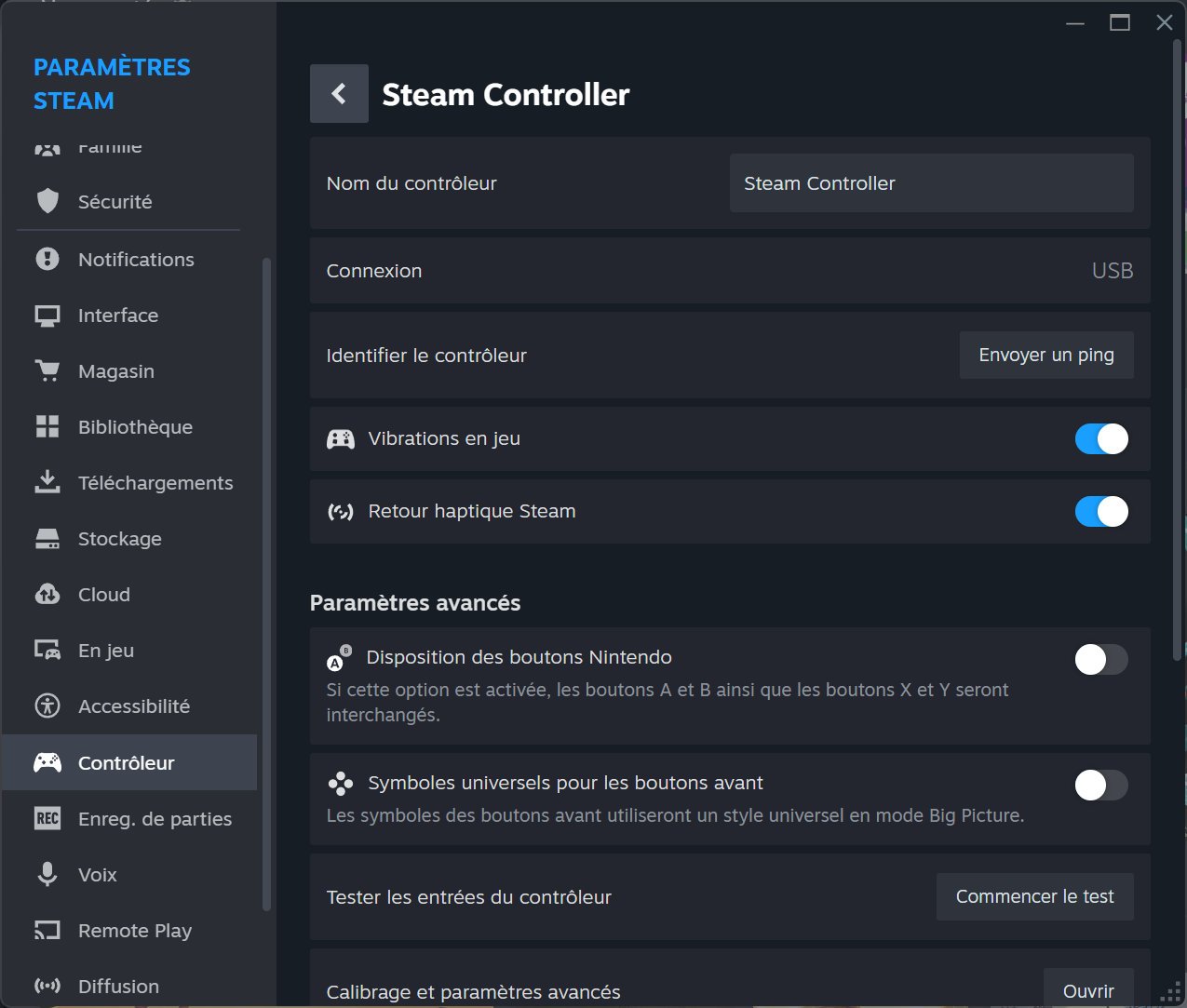The width and height of the screenshot is (1187, 1008).
Task: Go back with the left chevron button
Action: pos(339,93)
